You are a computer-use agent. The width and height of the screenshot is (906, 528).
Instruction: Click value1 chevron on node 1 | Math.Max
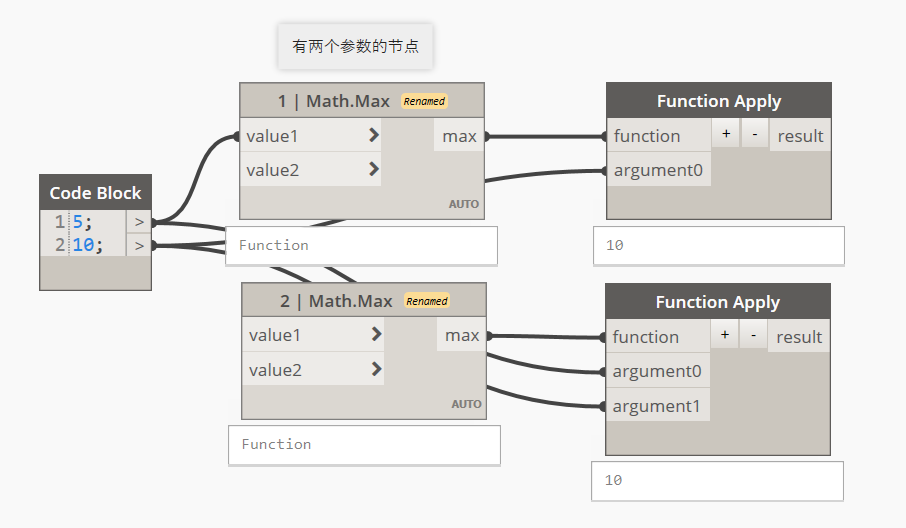point(373,135)
